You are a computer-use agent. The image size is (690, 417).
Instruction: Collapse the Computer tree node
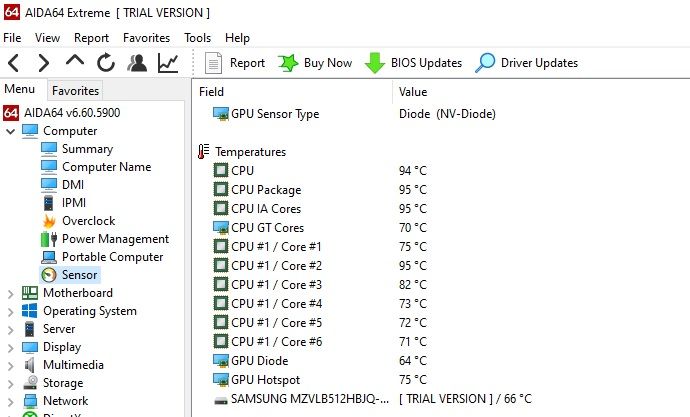click(x=11, y=131)
